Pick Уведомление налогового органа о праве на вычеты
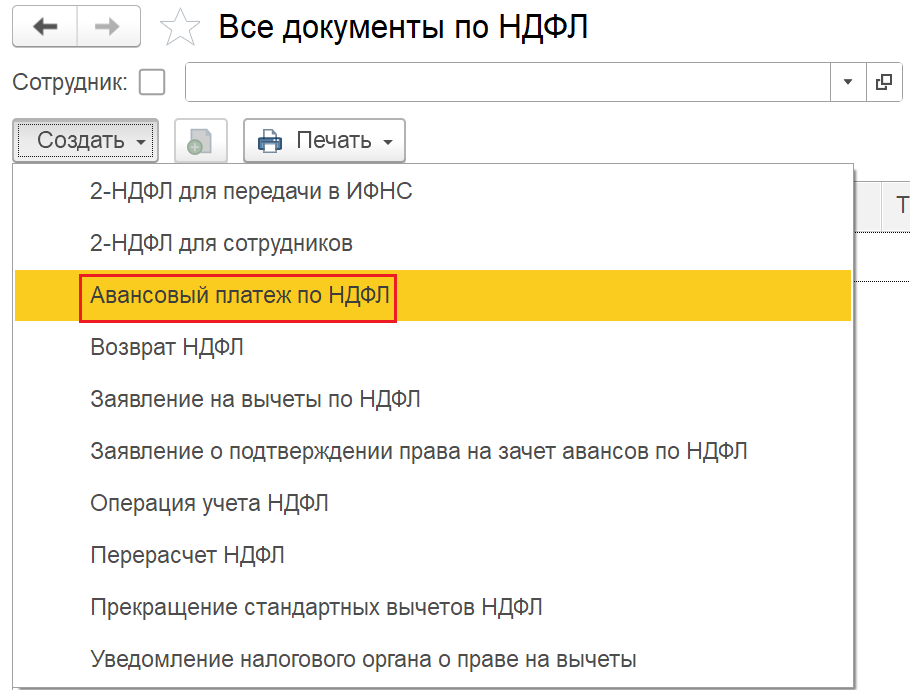The width and height of the screenshot is (910, 690). pyautogui.click(x=433, y=659)
